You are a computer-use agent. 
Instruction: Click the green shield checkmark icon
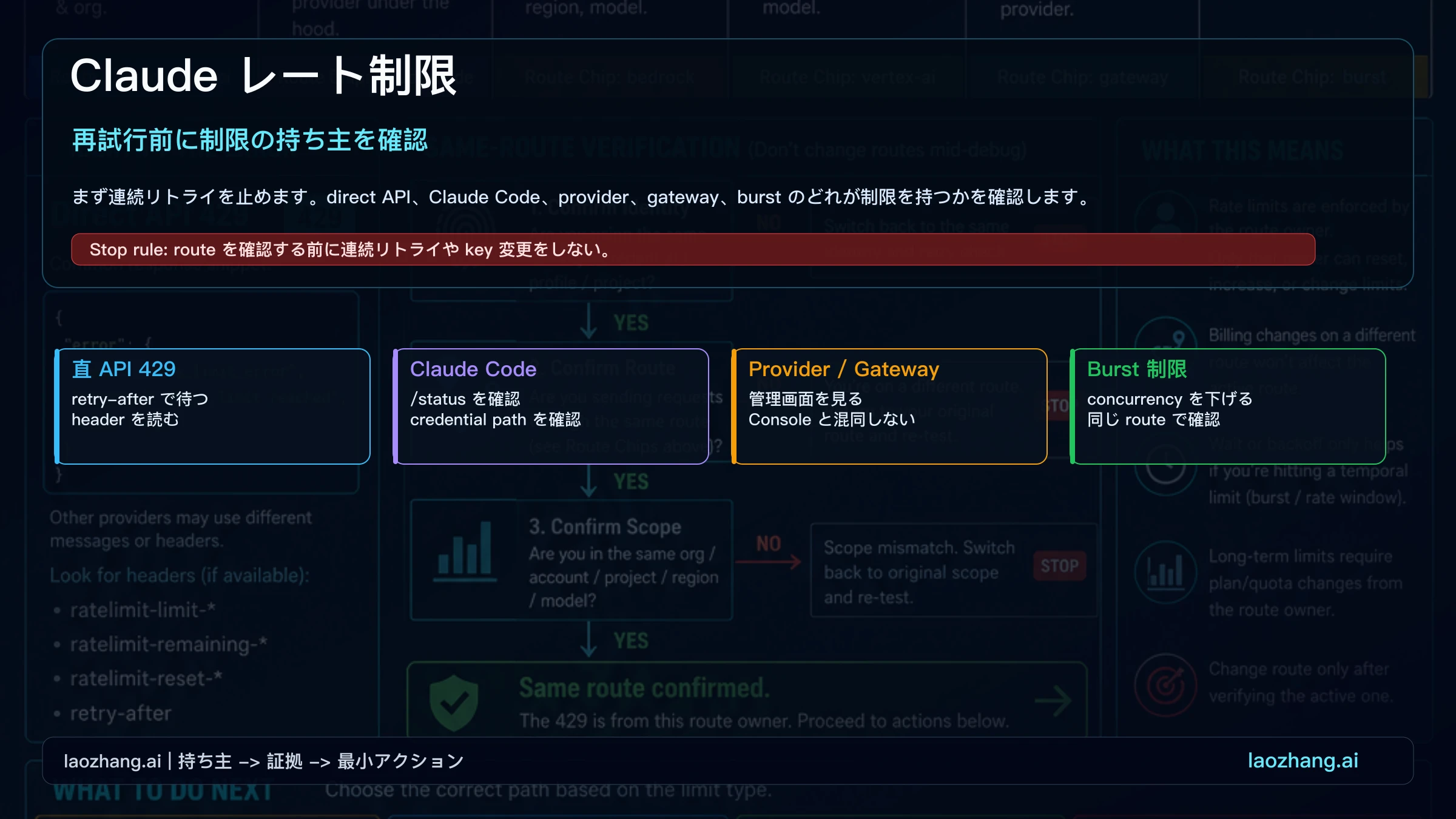click(x=454, y=703)
